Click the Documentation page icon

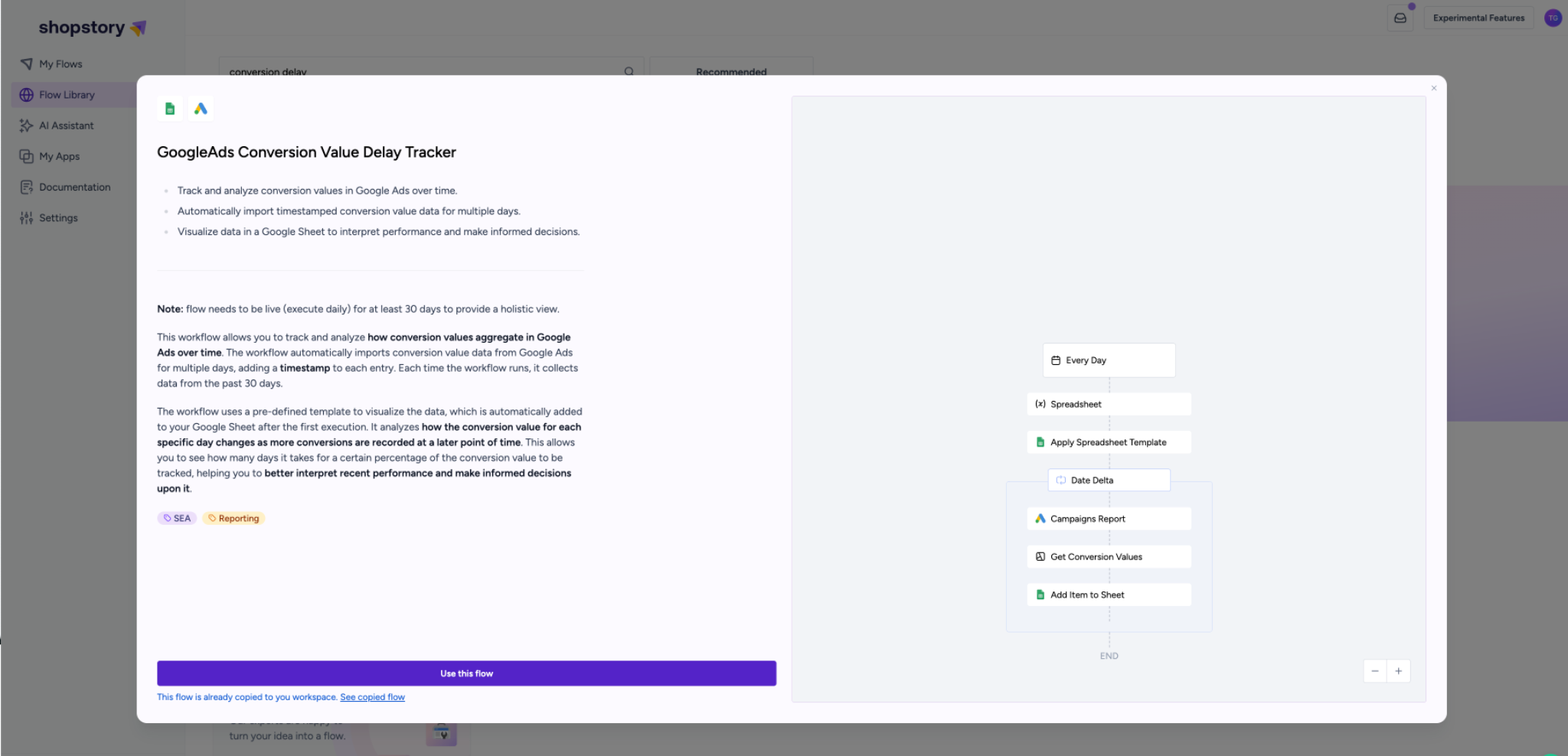(27, 187)
